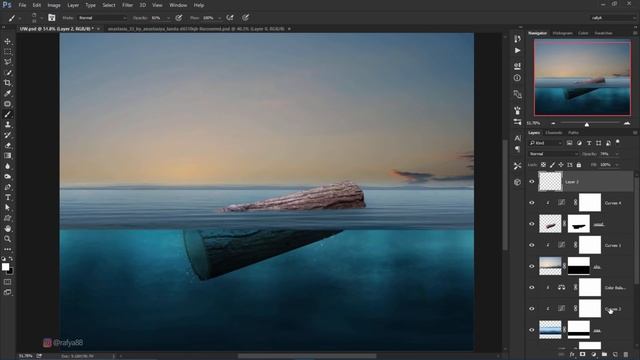Adjust the Navigator zoom slider handle
The height and width of the screenshot is (360, 640).
tap(587, 124)
